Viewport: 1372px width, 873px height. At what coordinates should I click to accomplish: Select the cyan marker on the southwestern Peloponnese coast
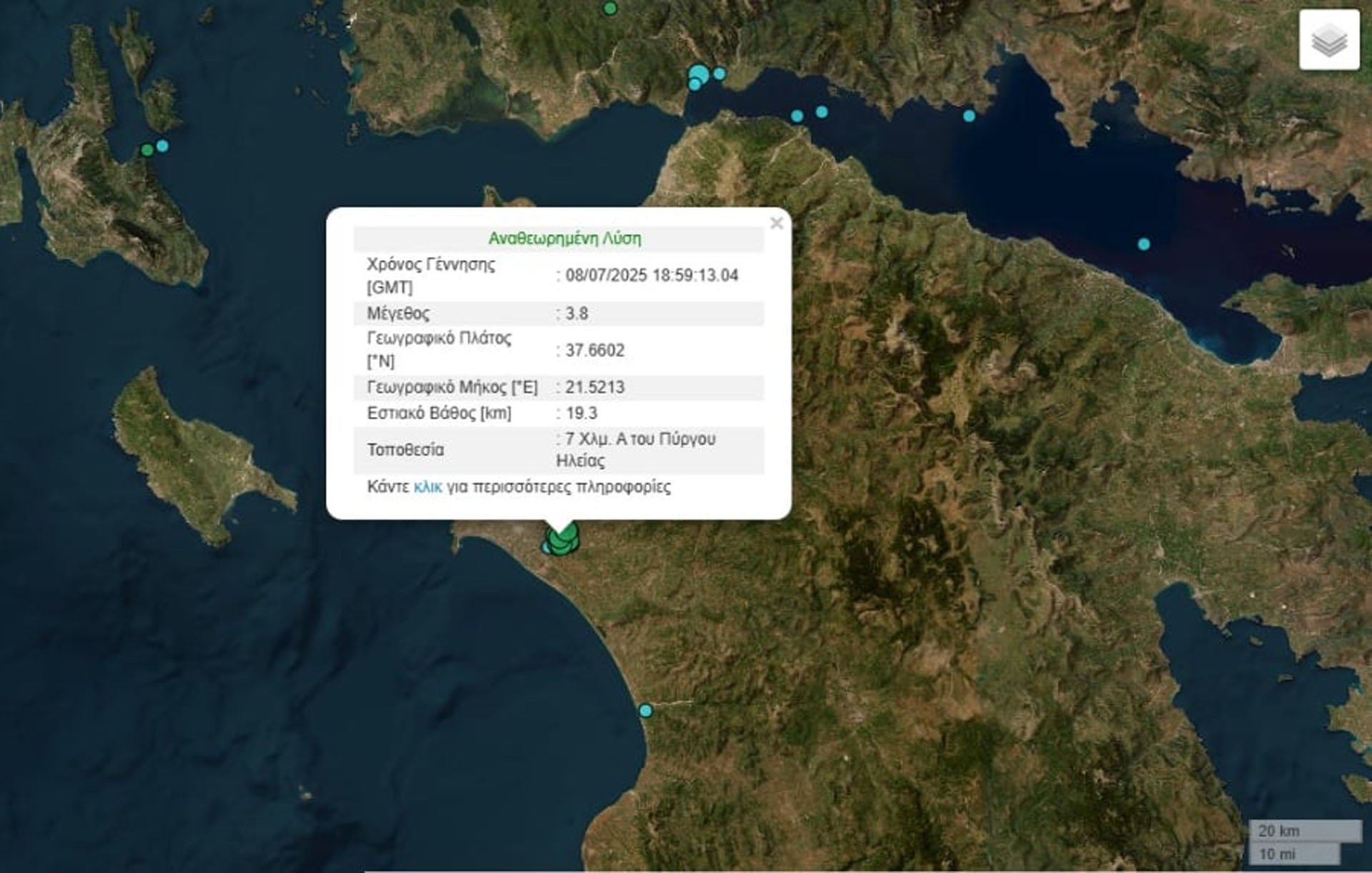(646, 711)
